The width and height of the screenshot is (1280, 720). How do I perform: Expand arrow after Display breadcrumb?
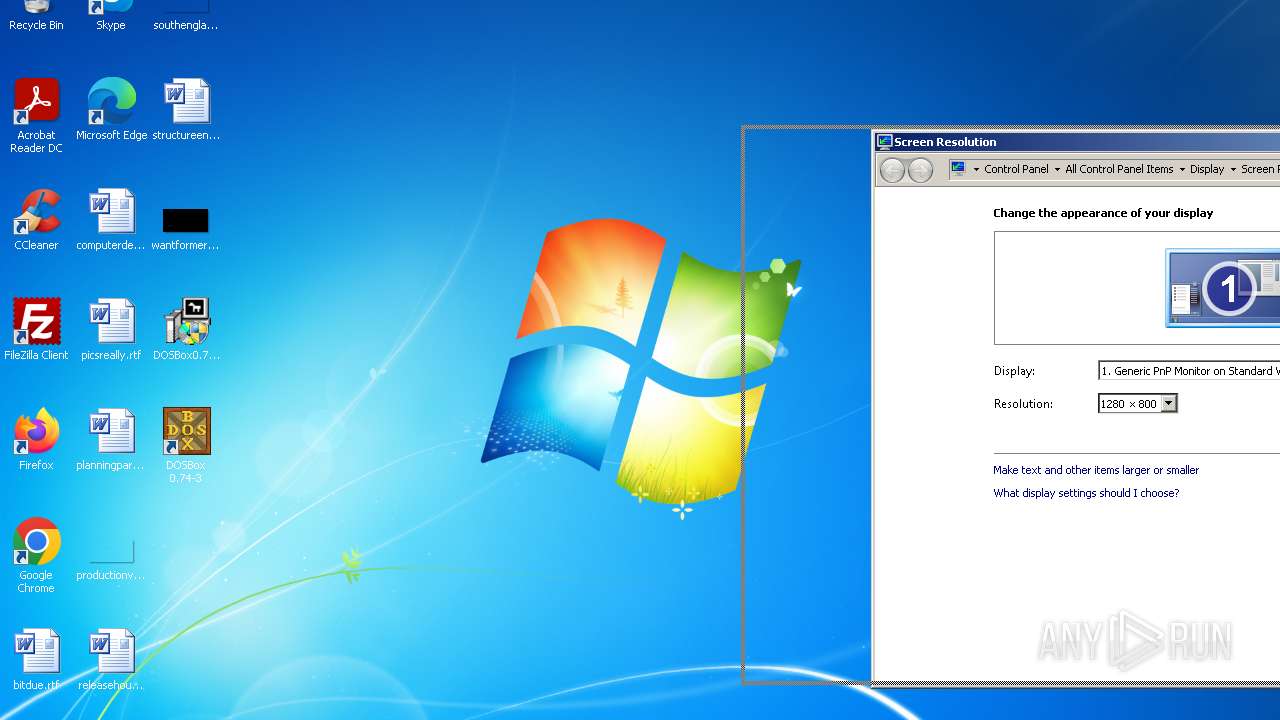(1233, 169)
